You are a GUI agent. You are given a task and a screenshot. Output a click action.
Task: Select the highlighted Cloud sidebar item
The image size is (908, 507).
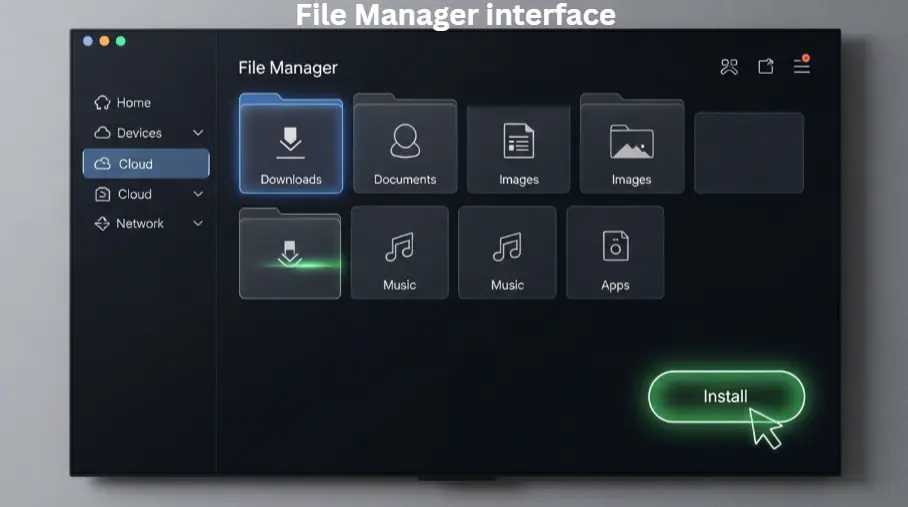point(146,164)
